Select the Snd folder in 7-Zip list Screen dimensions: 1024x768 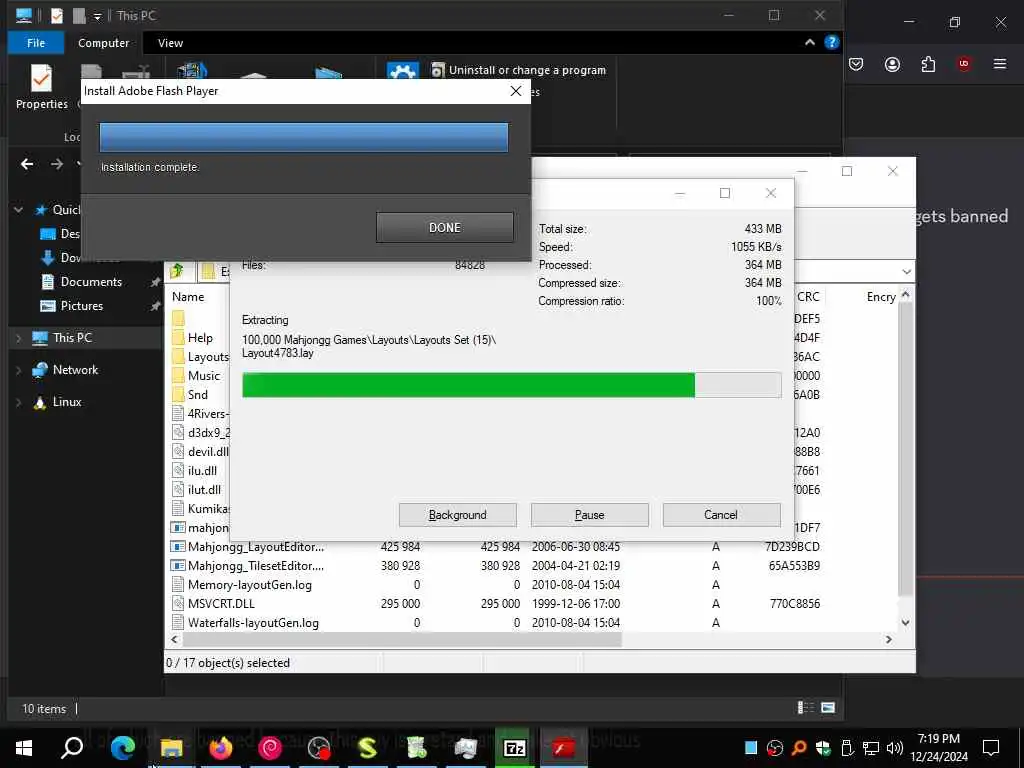click(x=197, y=394)
